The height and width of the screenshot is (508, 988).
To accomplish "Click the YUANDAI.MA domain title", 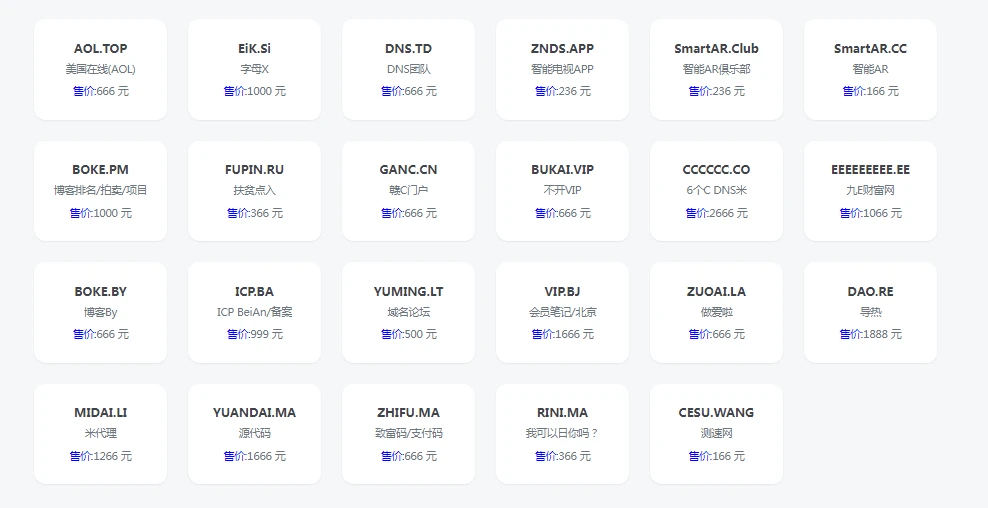I will (x=254, y=413).
